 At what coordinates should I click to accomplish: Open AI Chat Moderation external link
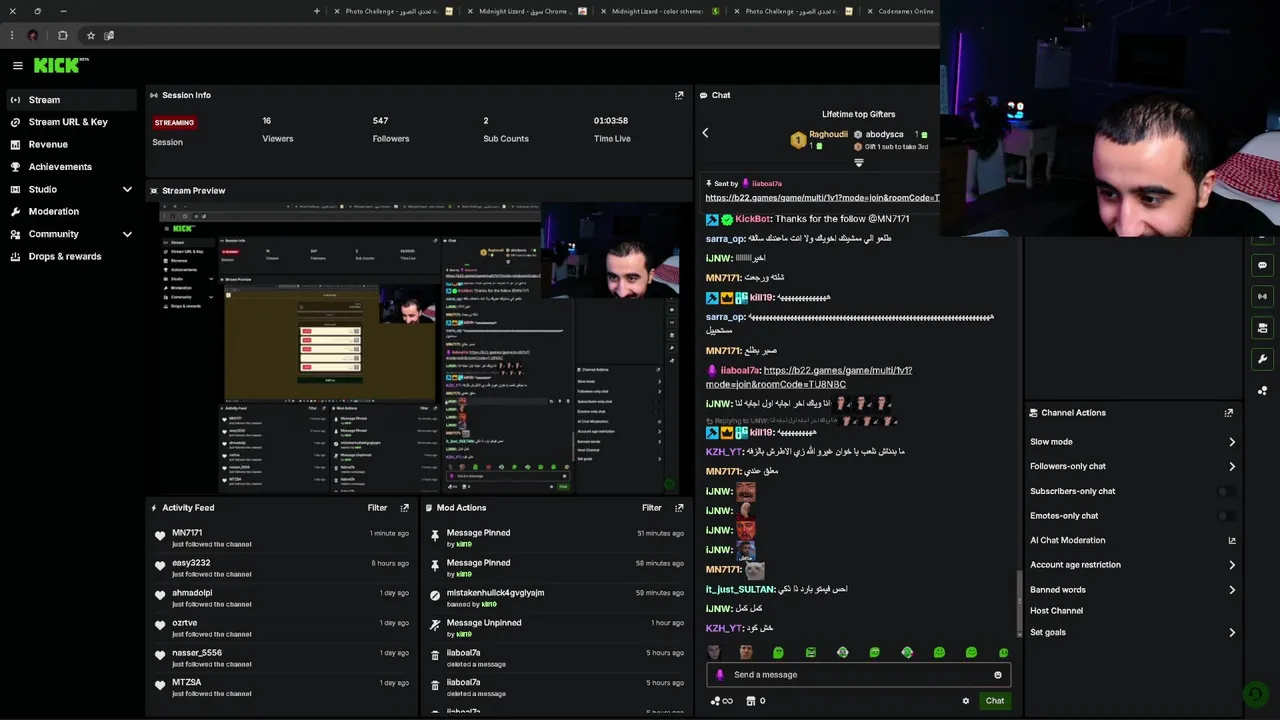coord(1232,541)
